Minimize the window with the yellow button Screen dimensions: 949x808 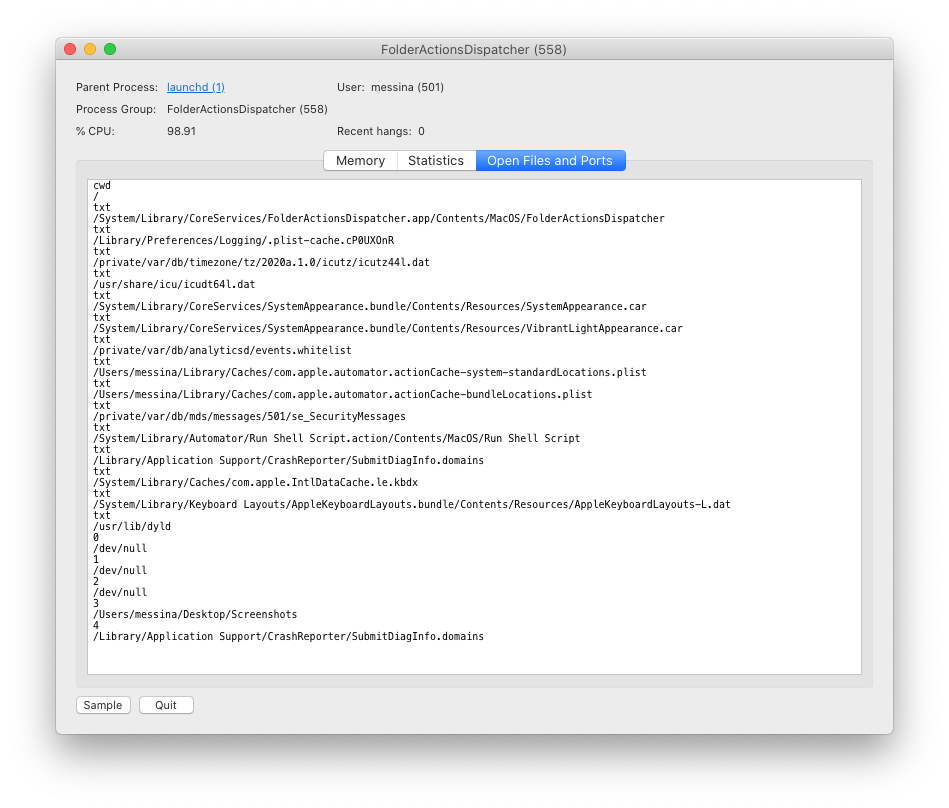tap(90, 49)
